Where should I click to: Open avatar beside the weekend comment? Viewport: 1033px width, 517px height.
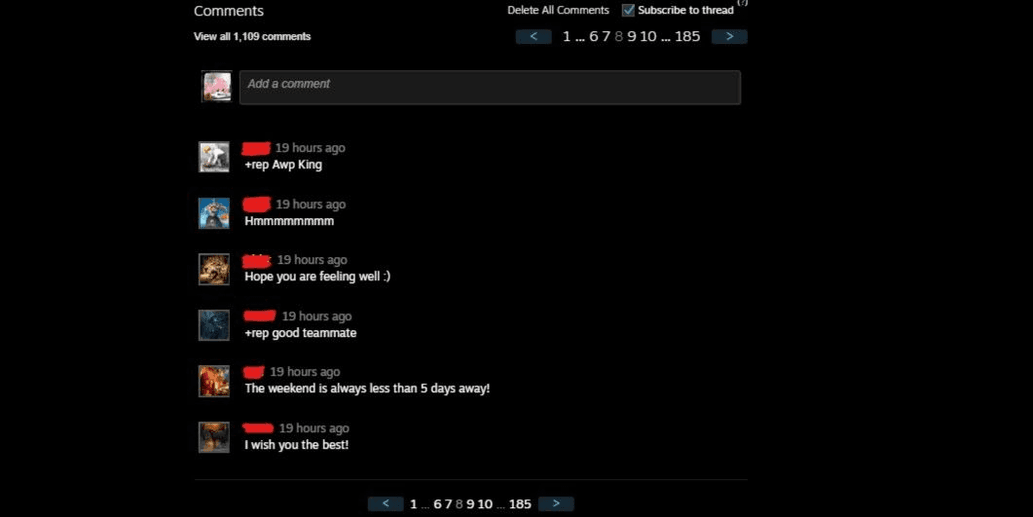214,381
